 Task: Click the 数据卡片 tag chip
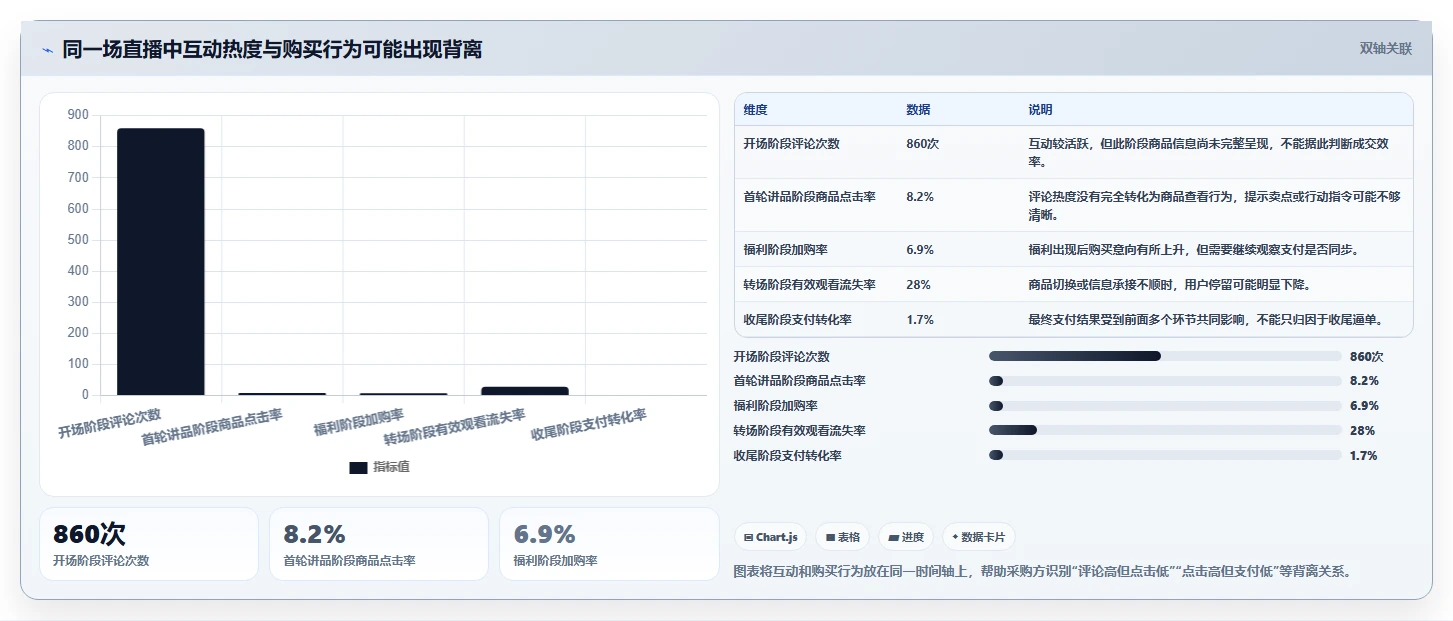tap(978, 537)
